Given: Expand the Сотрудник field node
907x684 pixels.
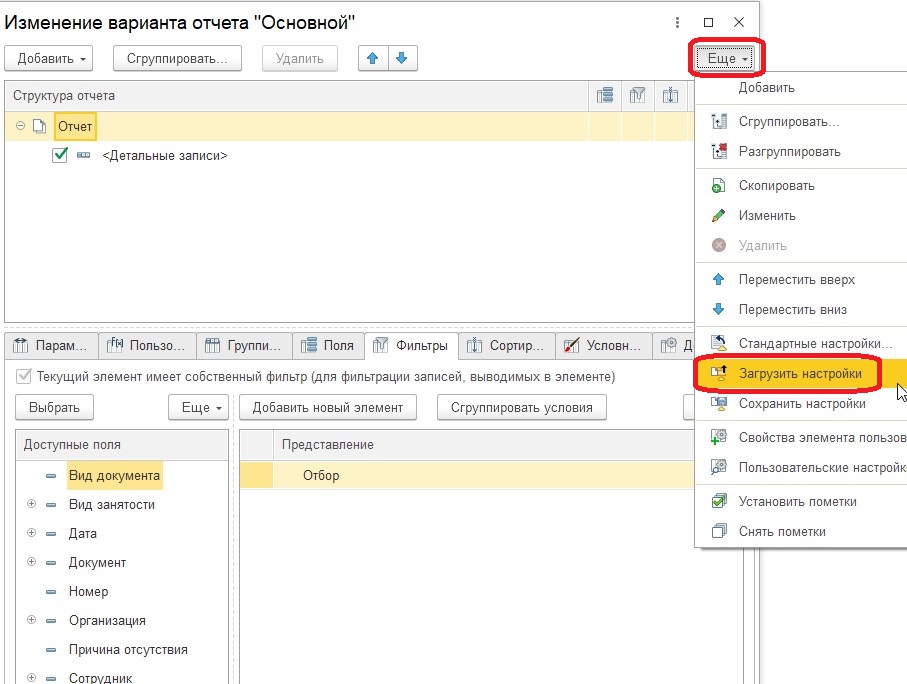Looking at the screenshot, I should tap(31, 678).
